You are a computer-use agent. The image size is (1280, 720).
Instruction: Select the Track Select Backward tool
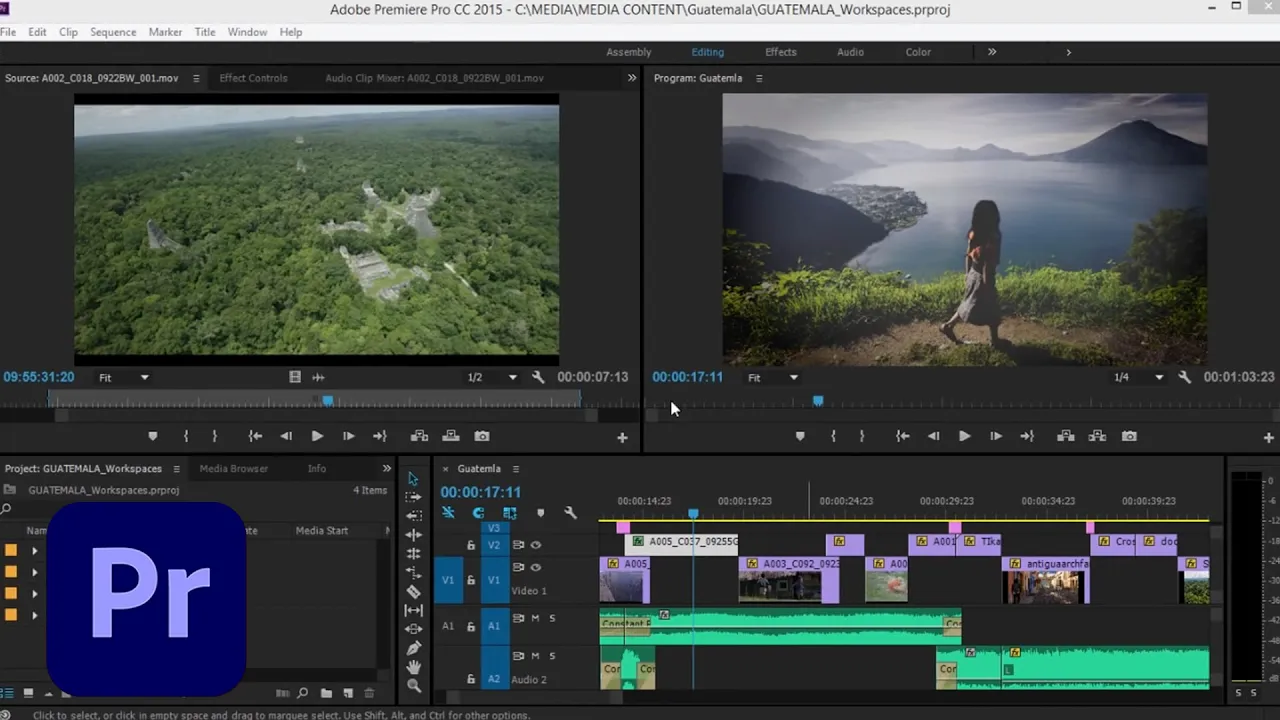[414, 515]
